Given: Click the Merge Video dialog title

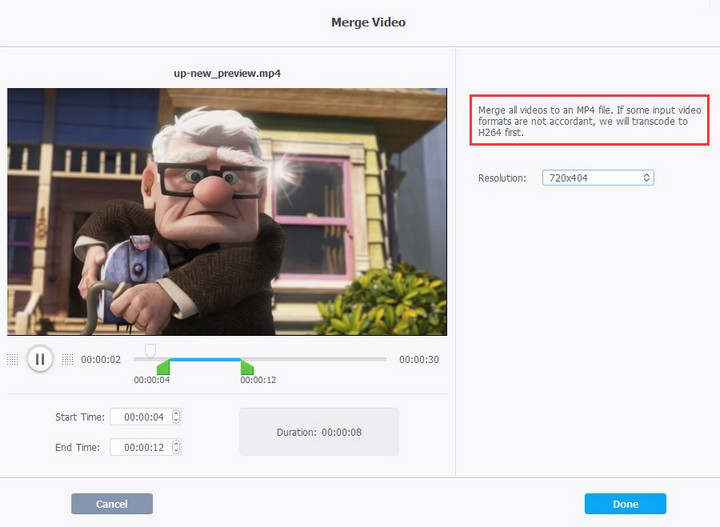Looking at the screenshot, I should (x=368, y=22).
